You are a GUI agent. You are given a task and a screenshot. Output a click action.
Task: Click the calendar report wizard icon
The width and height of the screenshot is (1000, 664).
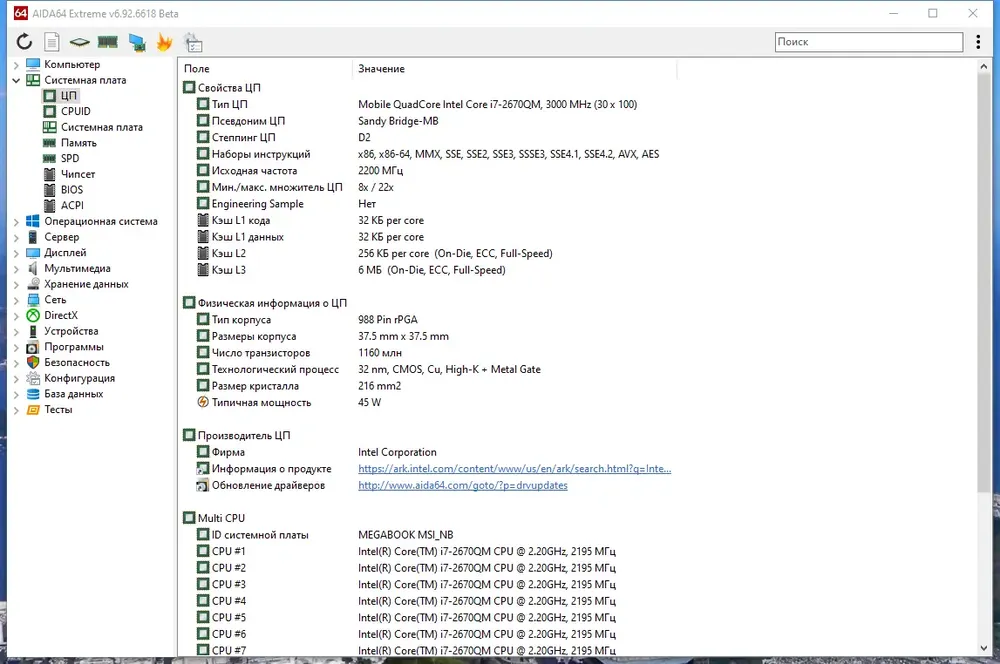[193, 43]
